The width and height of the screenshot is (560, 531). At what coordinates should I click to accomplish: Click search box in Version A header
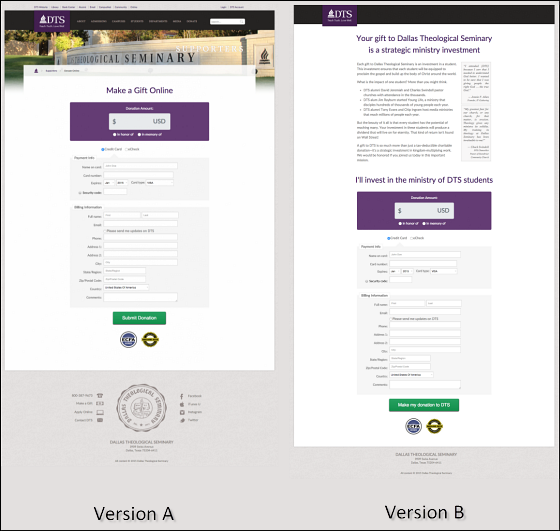tap(228, 22)
